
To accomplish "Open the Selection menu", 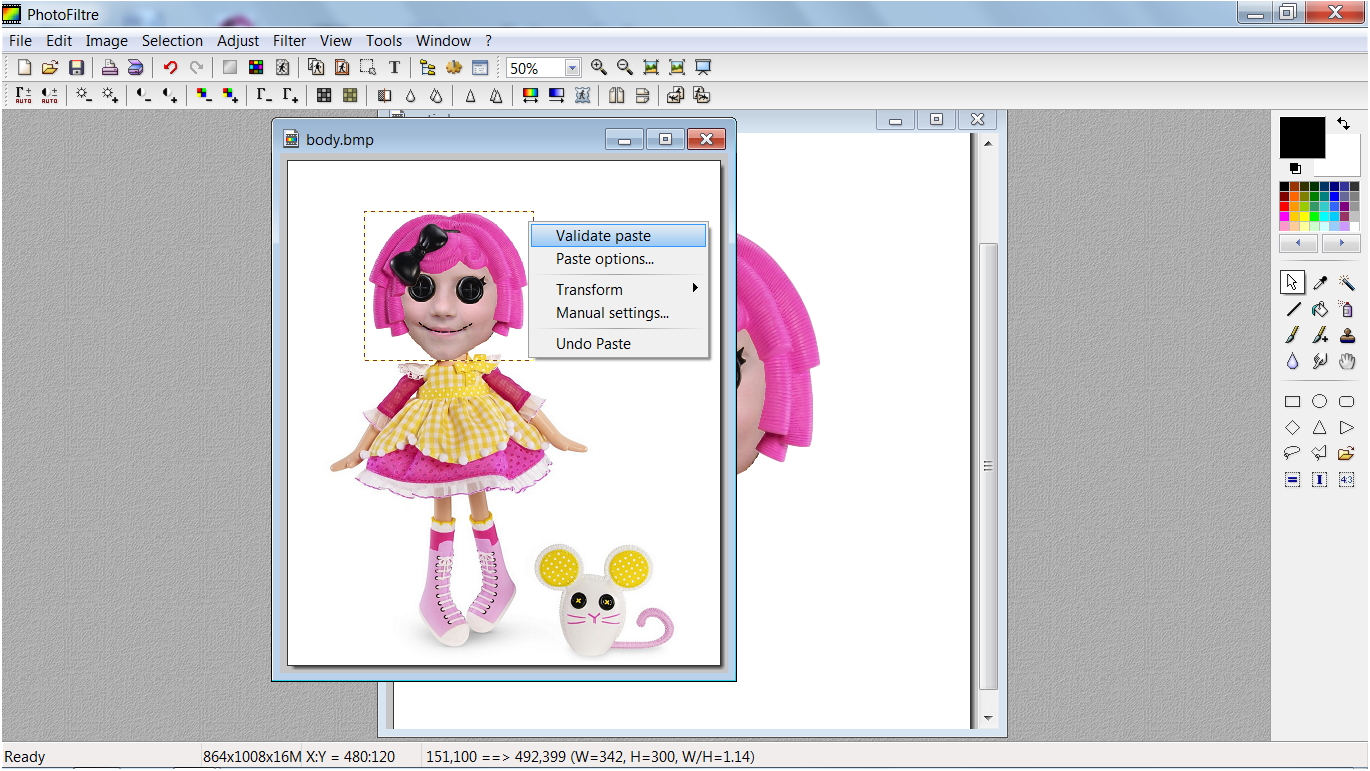I will (172, 41).
